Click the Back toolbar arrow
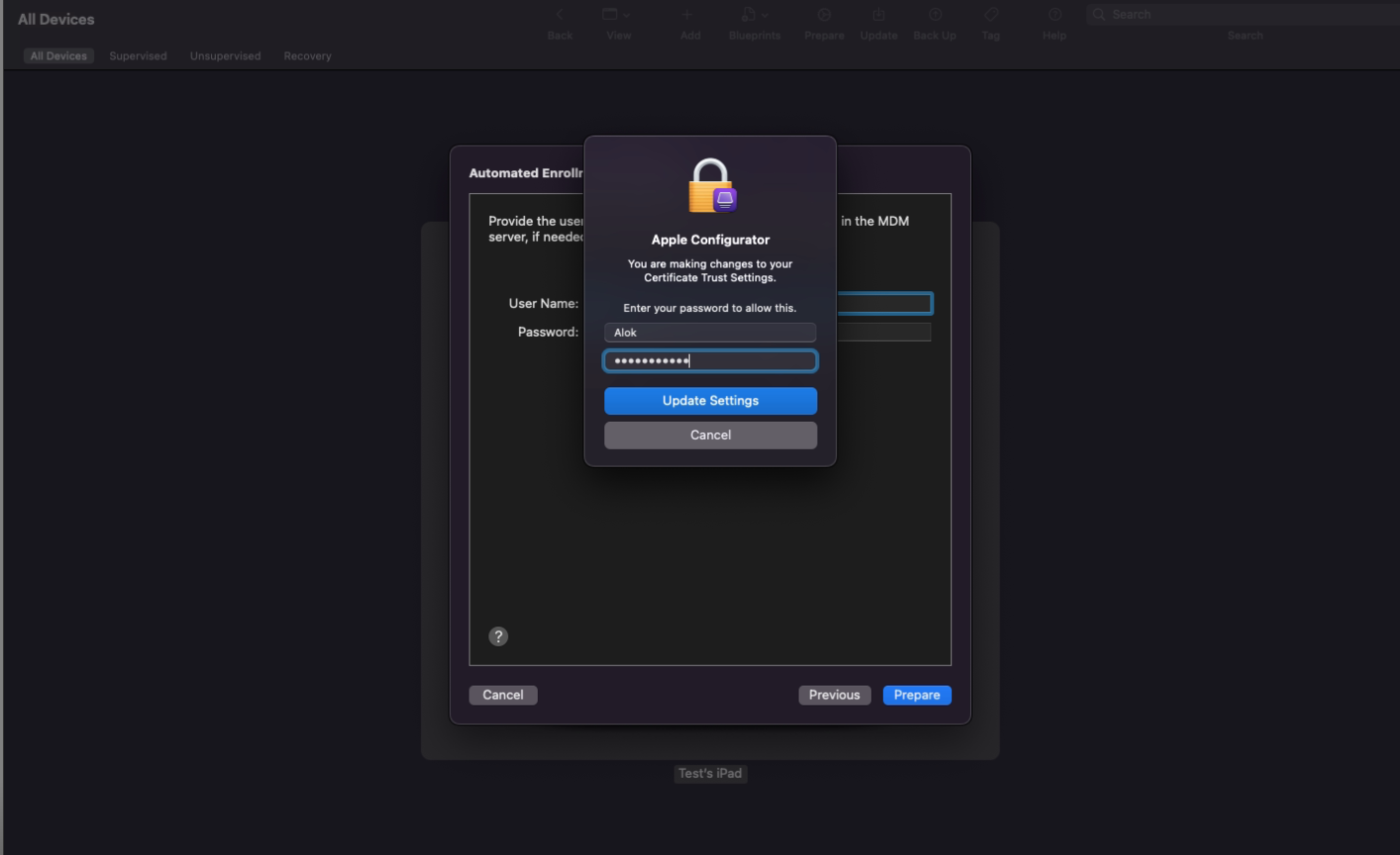1400x855 pixels. pos(560,15)
